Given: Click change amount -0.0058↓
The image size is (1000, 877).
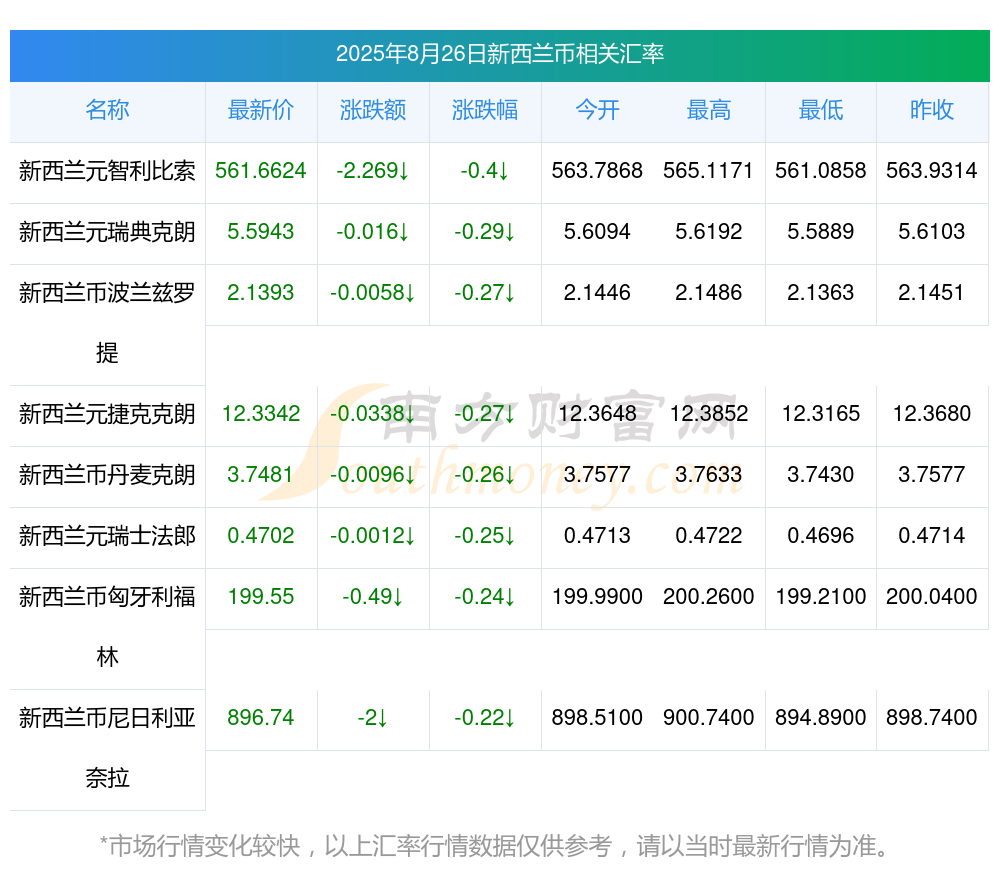Looking at the screenshot, I should point(373,293).
